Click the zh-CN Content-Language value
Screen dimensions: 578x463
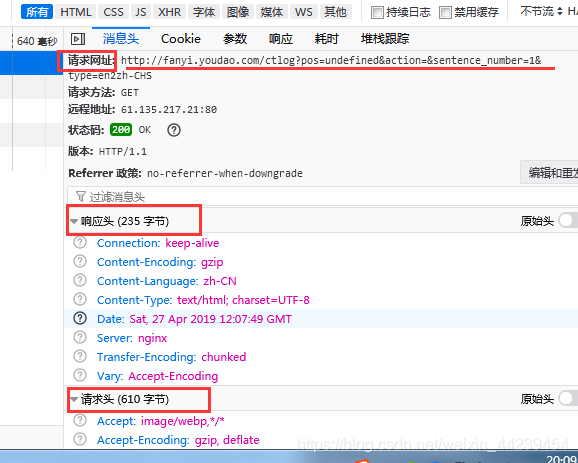pos(220,281)
